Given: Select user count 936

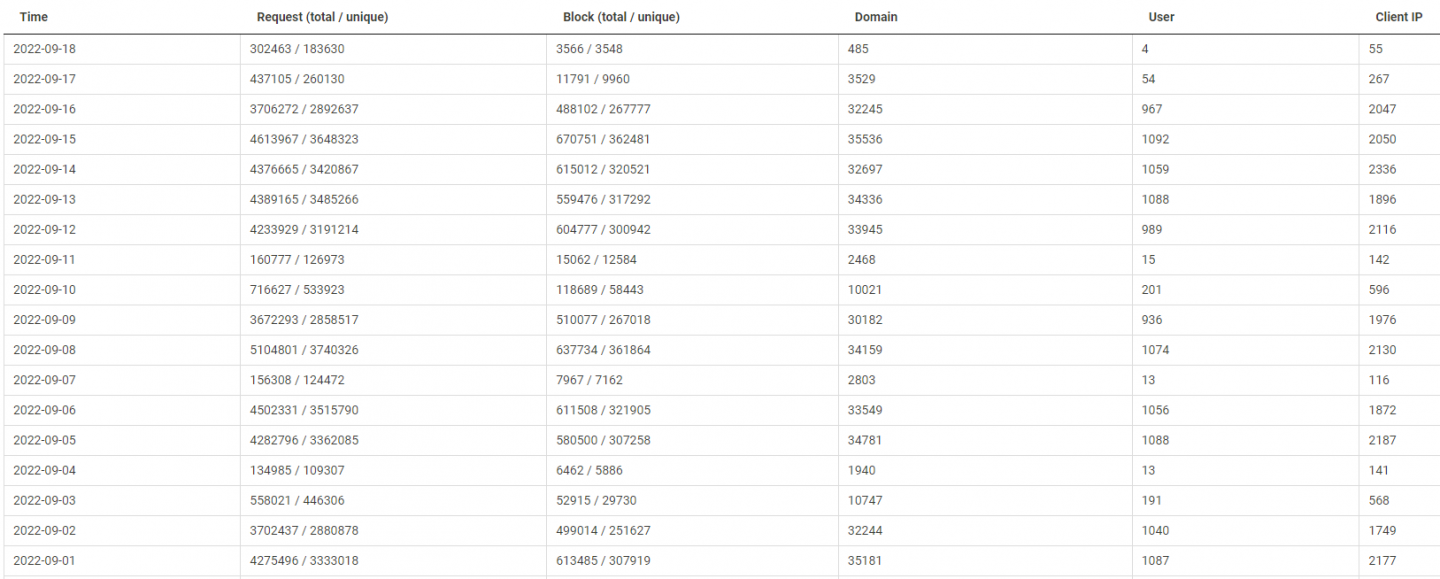Looking at the screenshot, I should [1152, 320].
